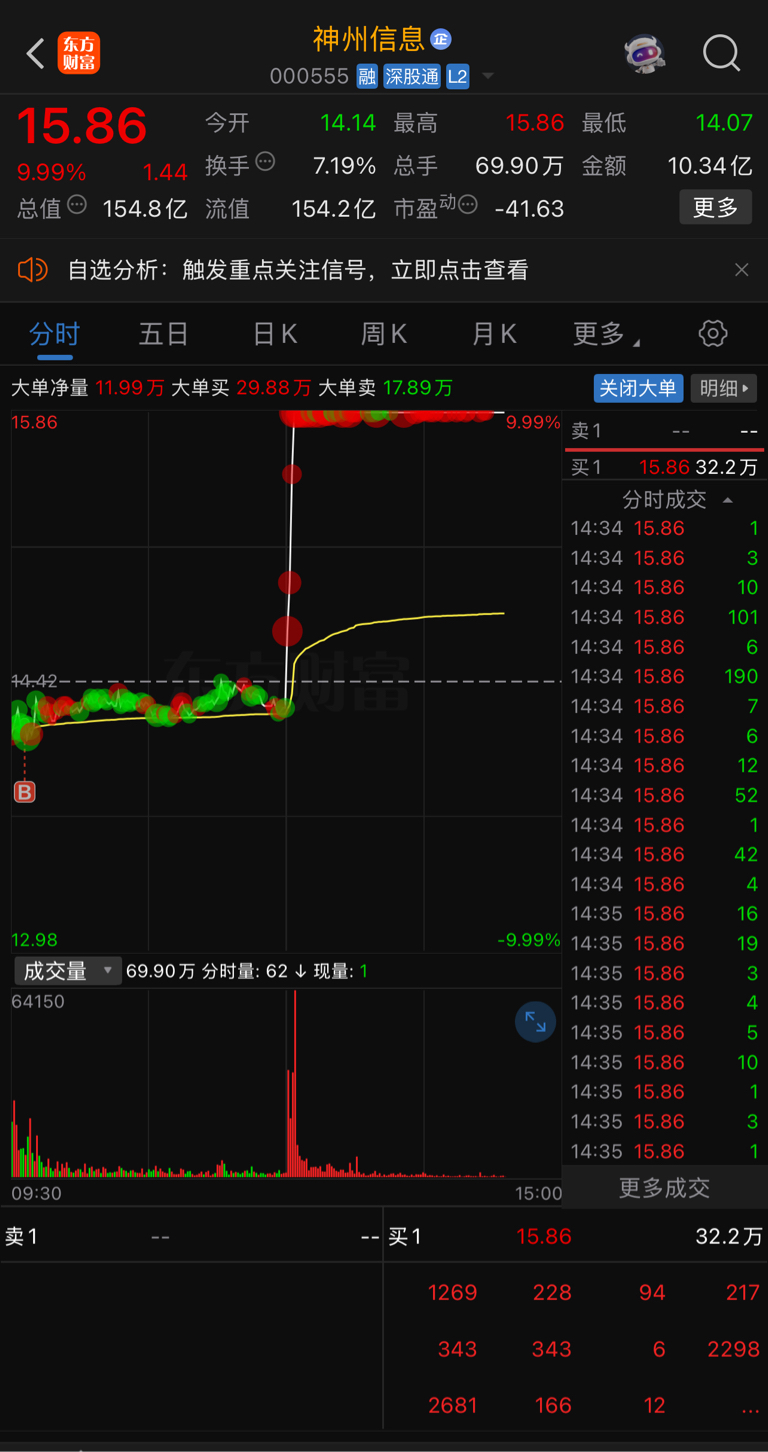Viewport: 768px width, 1452px height.
Task: Tap the 买1 15.86 32.2万 side row
Action: click(664, 467)
